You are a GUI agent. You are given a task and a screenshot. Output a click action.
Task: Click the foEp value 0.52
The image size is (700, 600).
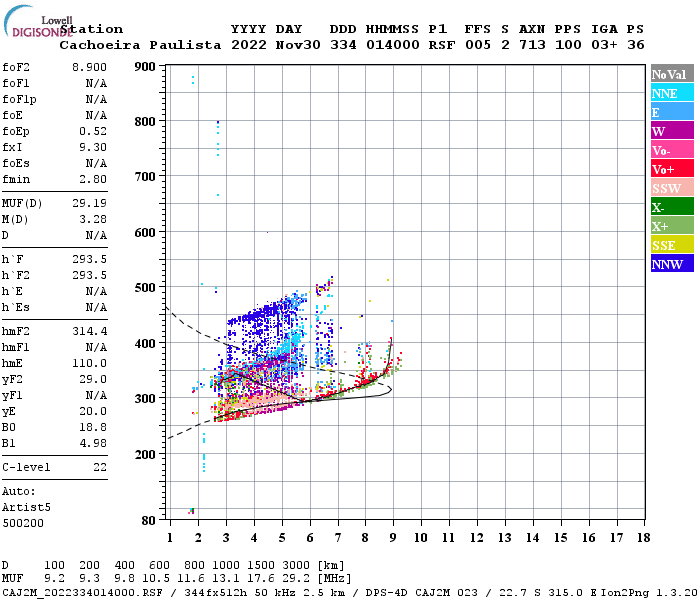coord(93,131)
